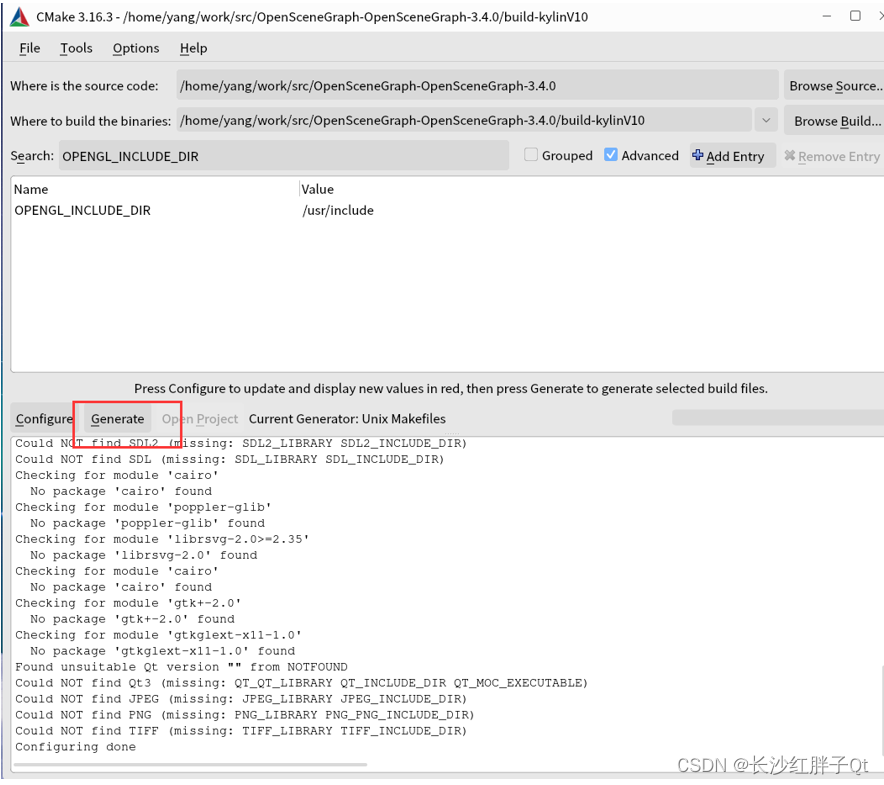Click the X icon on Remove Entry
Screen dimensions: 884x785
pyautogui.click(x=790, y=156)
